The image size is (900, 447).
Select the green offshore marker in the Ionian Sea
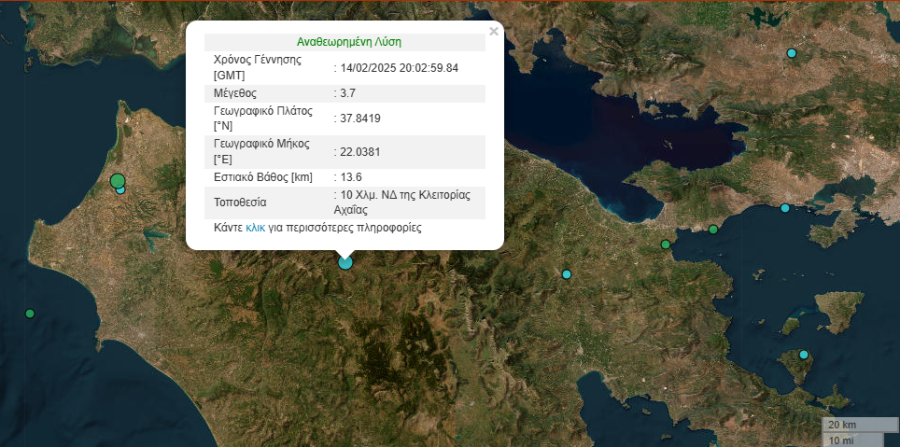(x=30, y=313)
